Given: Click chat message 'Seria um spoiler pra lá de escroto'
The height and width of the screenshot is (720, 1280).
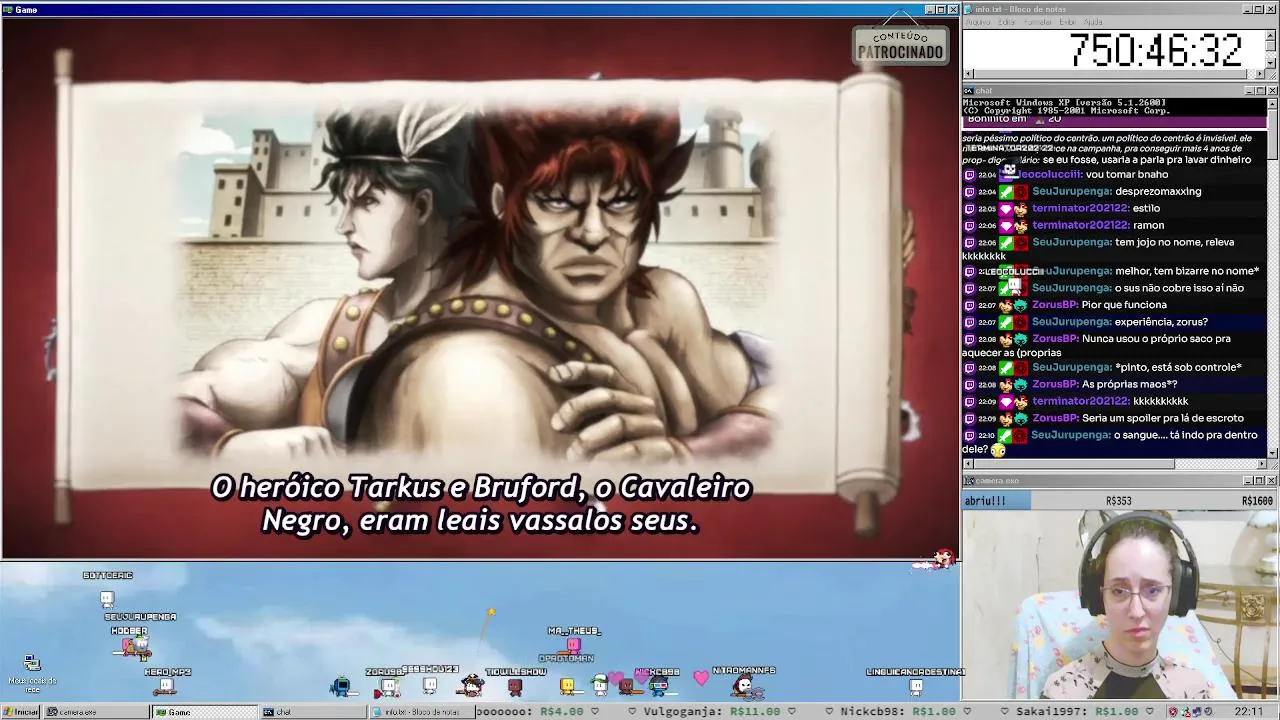Looking at the screenshot, I should point(1163,418).
